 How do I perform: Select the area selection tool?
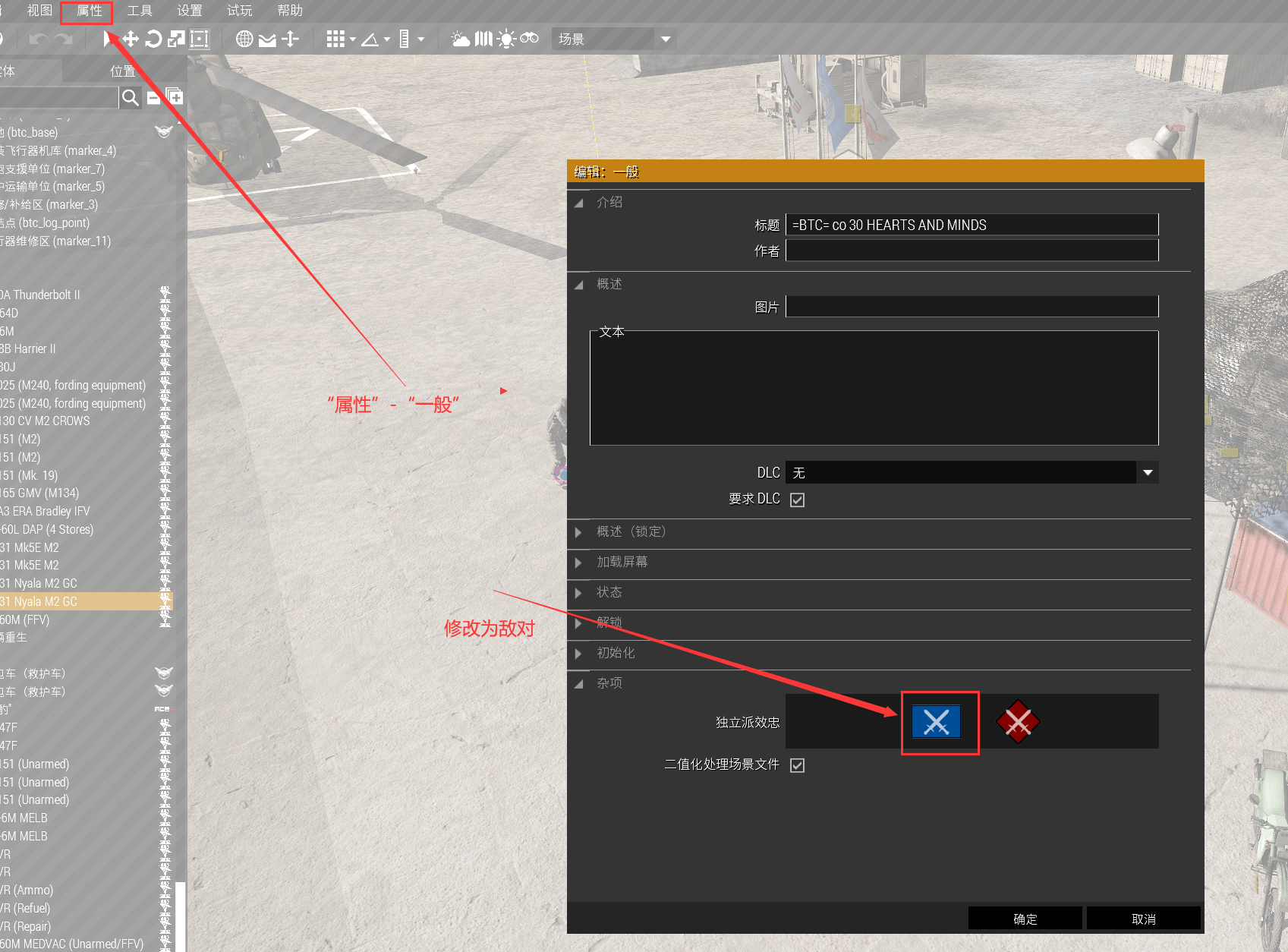click(198, 39)
